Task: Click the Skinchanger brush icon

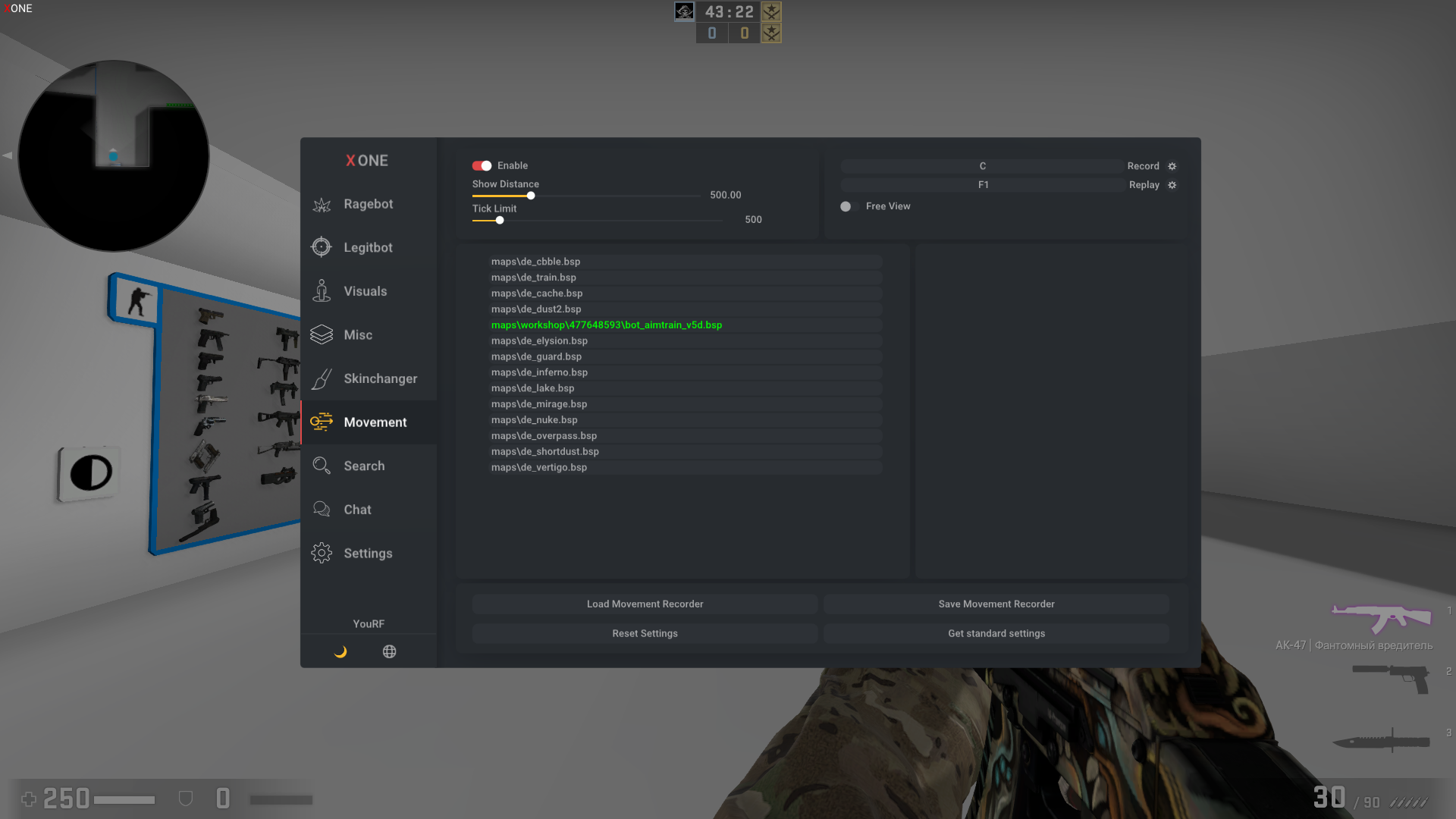Action: 322,378
